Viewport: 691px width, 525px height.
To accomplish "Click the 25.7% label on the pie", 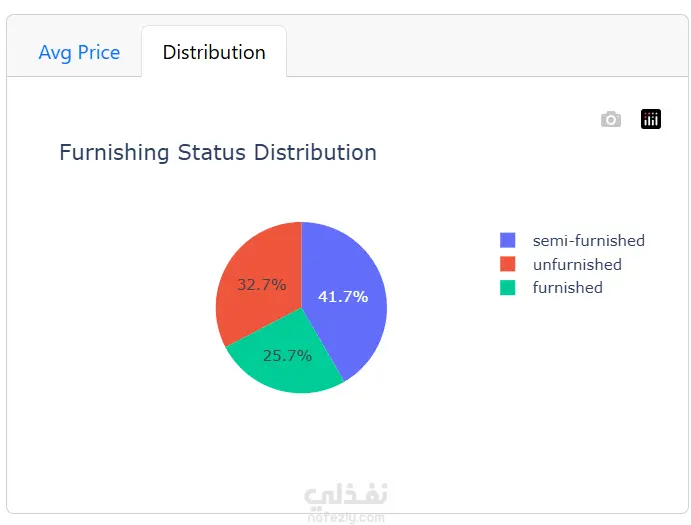I will 288,355.
